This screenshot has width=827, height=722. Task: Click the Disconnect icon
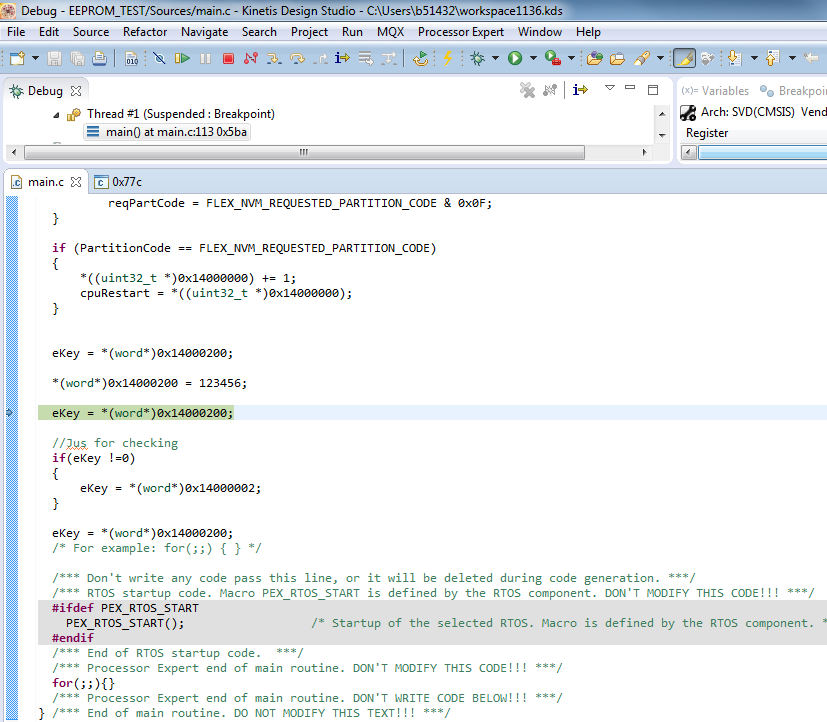251,58
